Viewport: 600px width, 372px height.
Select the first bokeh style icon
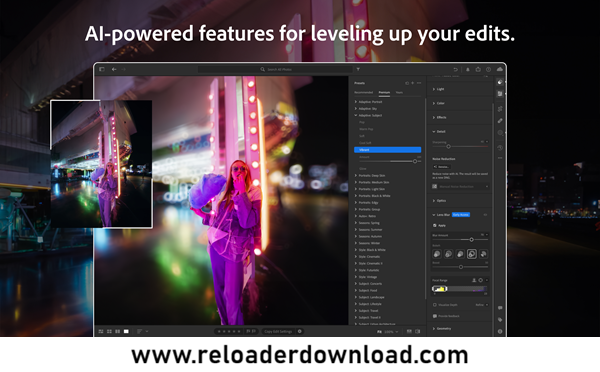click(437, 254)
